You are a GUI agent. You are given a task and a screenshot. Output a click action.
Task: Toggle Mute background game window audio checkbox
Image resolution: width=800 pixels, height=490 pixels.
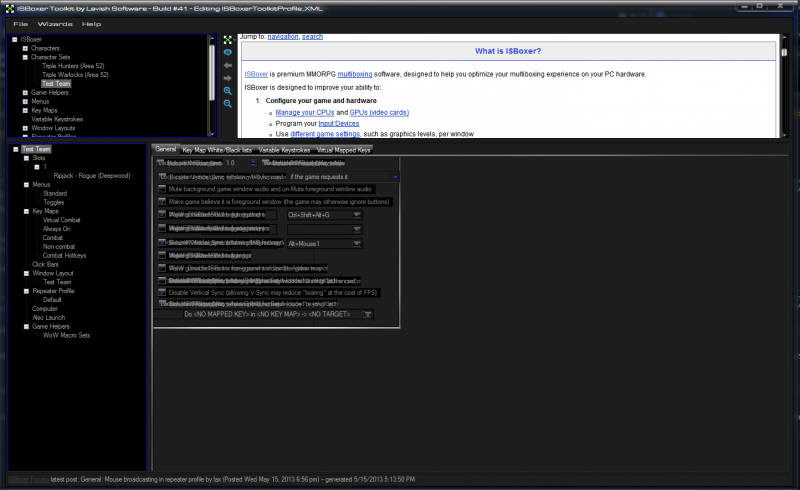162,189
